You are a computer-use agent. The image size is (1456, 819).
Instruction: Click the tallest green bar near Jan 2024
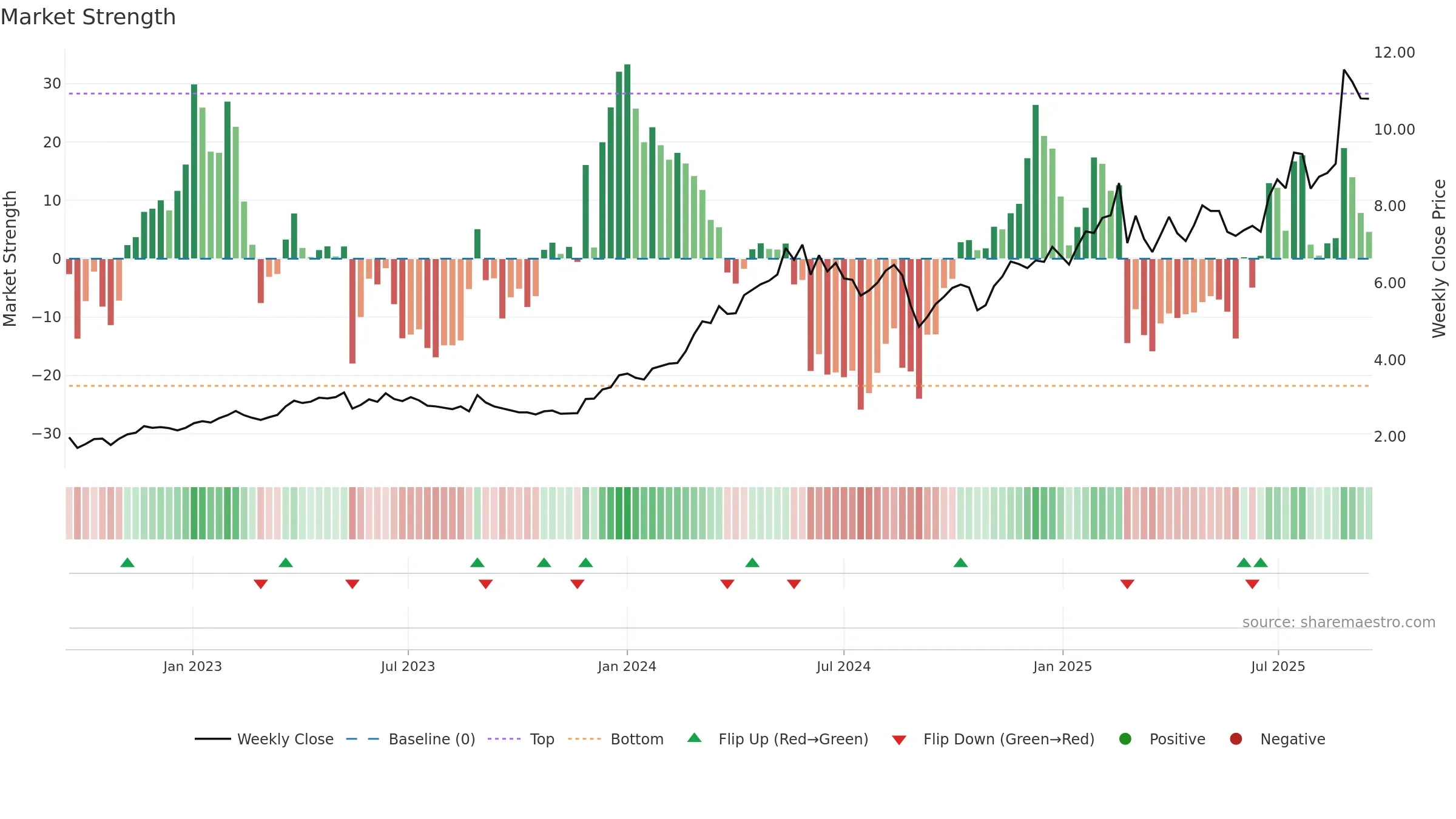tap(627, 161)
